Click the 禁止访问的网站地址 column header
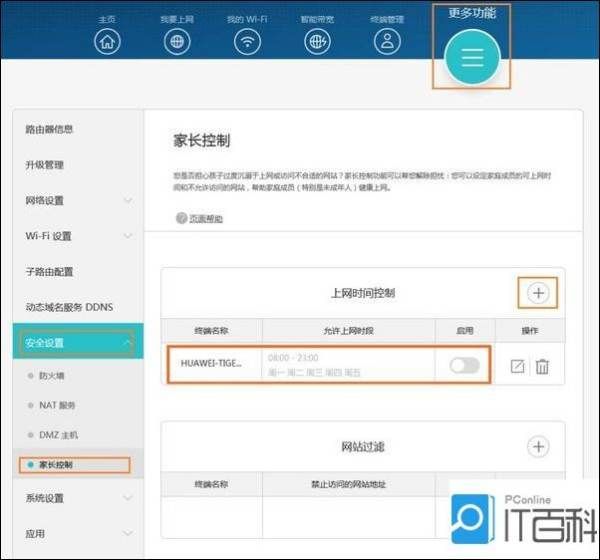600x560 pixels. (349, 484)
